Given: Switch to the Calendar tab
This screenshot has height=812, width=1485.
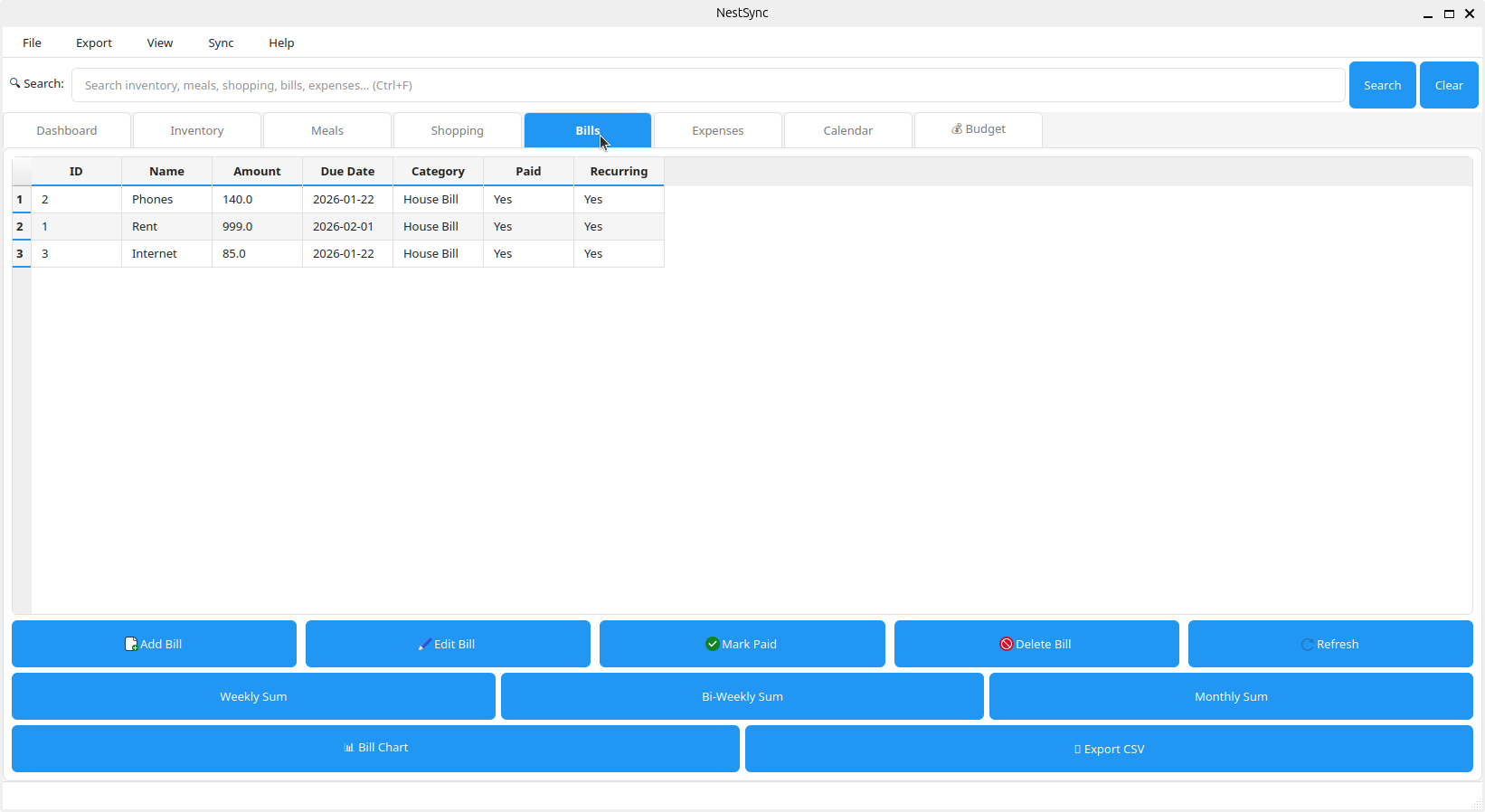Looking at the screenshot, I should tap(848, 130).
